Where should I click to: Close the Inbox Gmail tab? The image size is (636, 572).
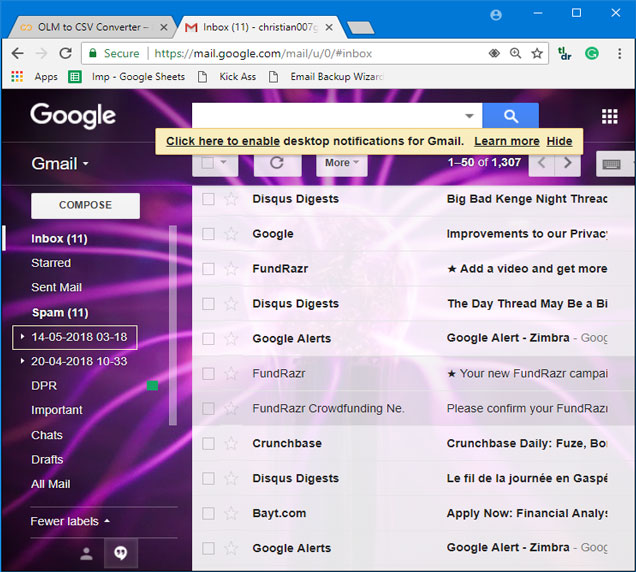point(329,27)
